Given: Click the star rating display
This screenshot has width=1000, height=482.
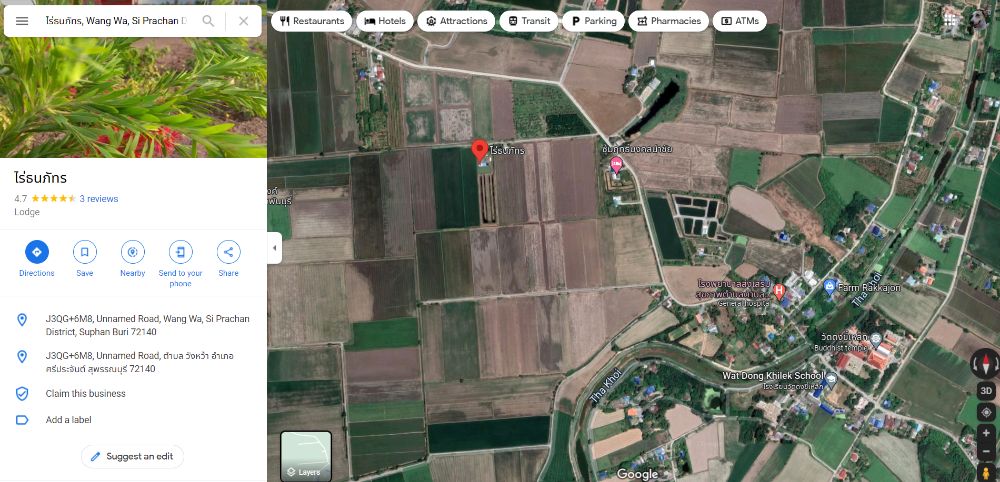Looking at the screenshot, I should tap(53, 199).
